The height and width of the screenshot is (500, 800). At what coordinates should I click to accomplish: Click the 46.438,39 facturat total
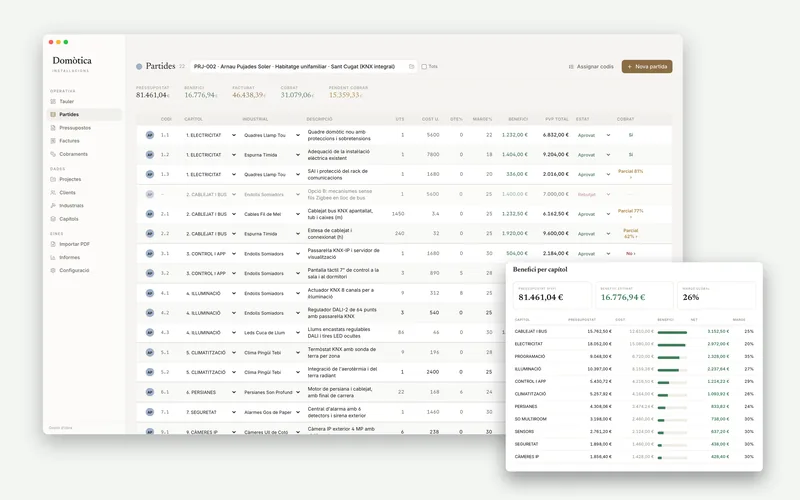(x=249, y=95)
